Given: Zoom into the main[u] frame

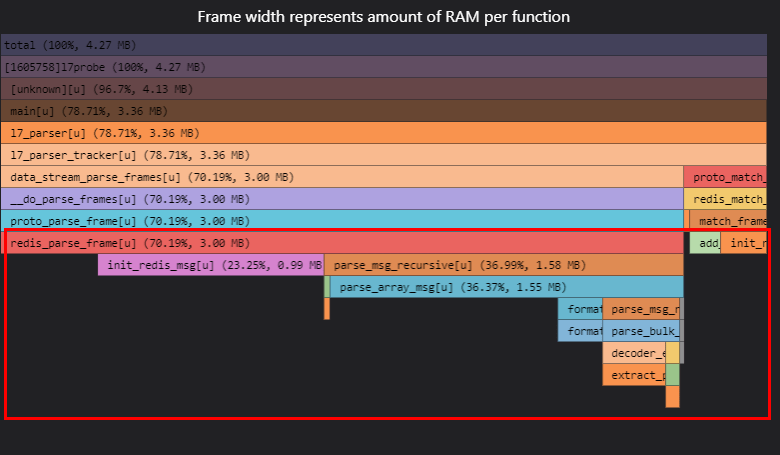Looking at the screenshot, I should coord(386,111).
